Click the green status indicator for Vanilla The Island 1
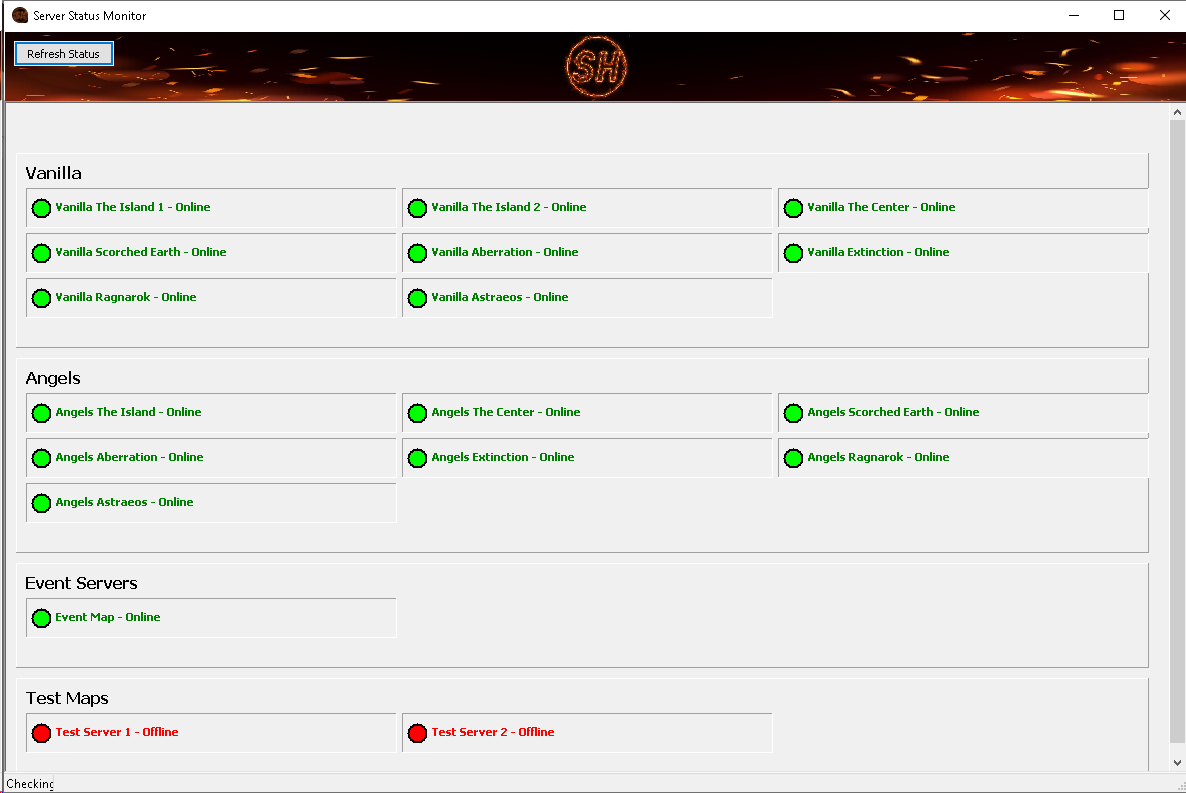The width and height of the screenshot is (1186, 793). coord(41,208)
